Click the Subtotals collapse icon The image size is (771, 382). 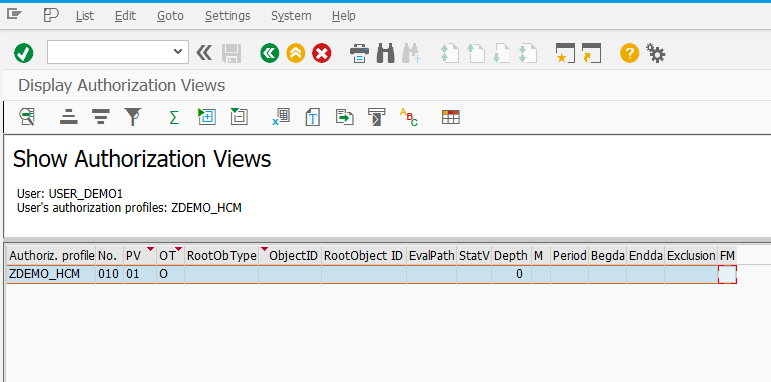click(x=239, y=117)
